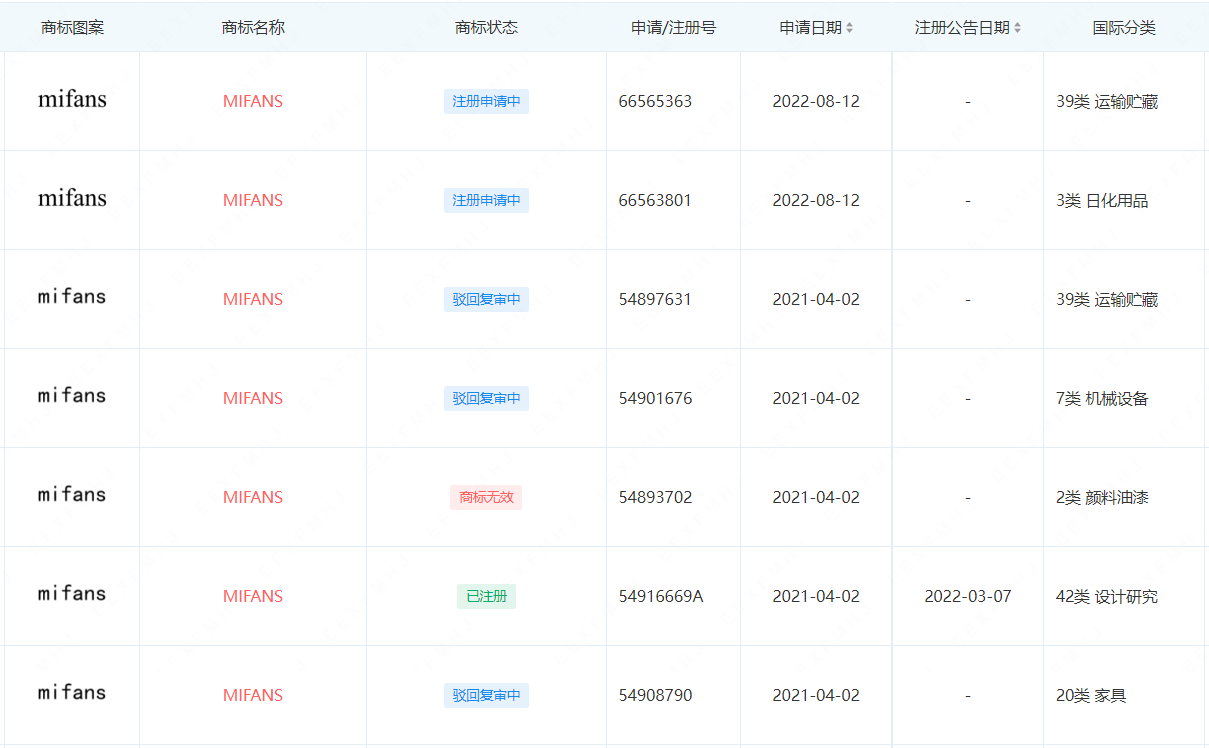Sort using the arrow icon beside 注册公告日期
Image resolution: width=1209 pixels, height=748 pixels.
coord(1018,28)
